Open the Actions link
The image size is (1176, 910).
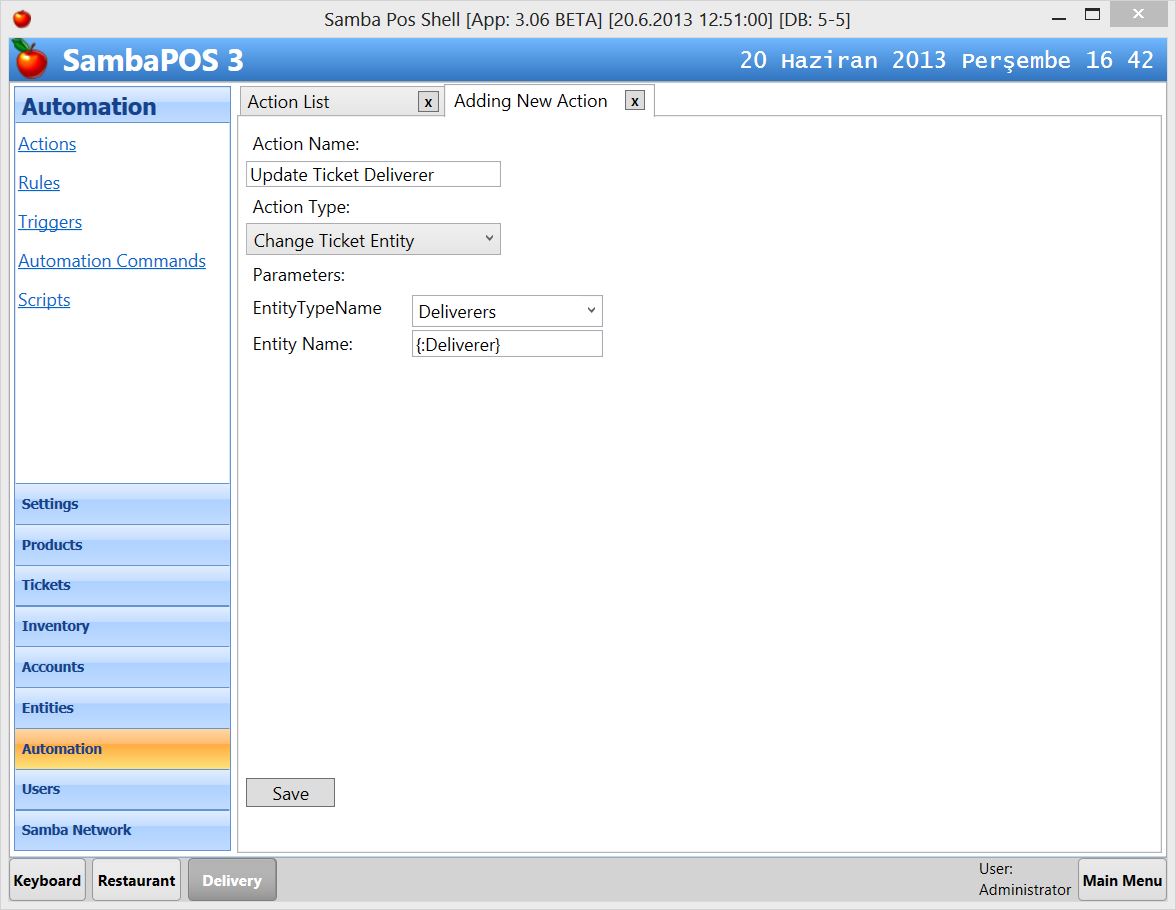[47, 143]
